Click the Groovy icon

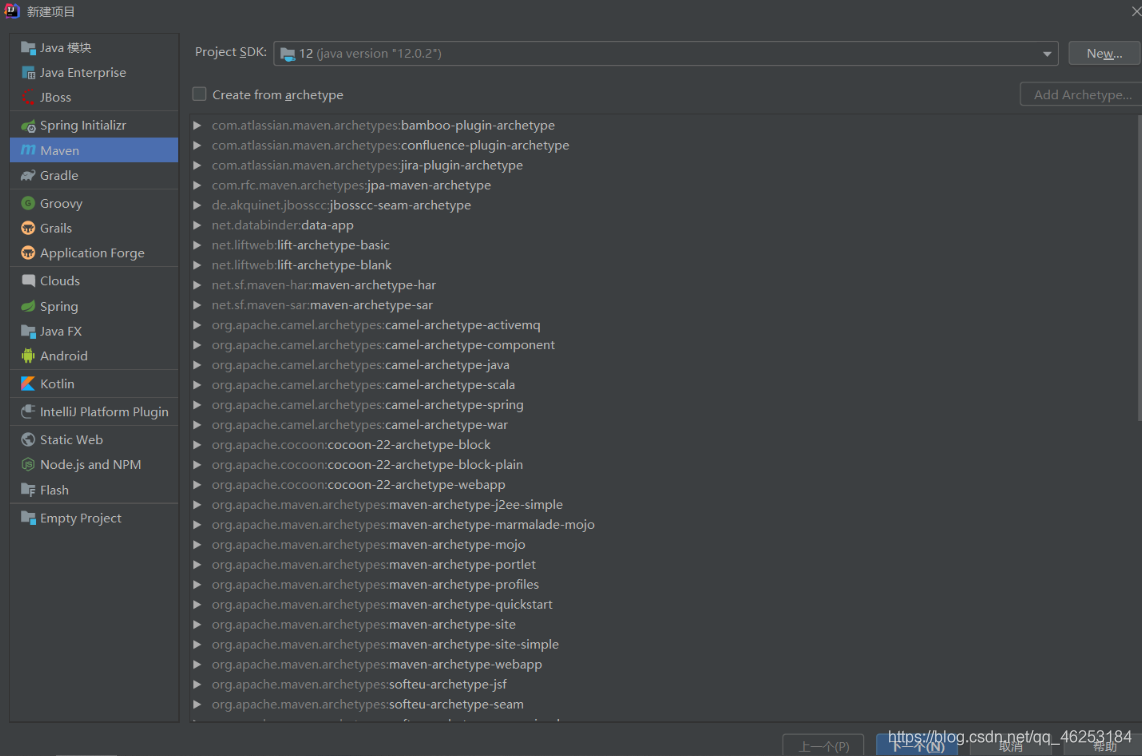(x=28, y=203)
